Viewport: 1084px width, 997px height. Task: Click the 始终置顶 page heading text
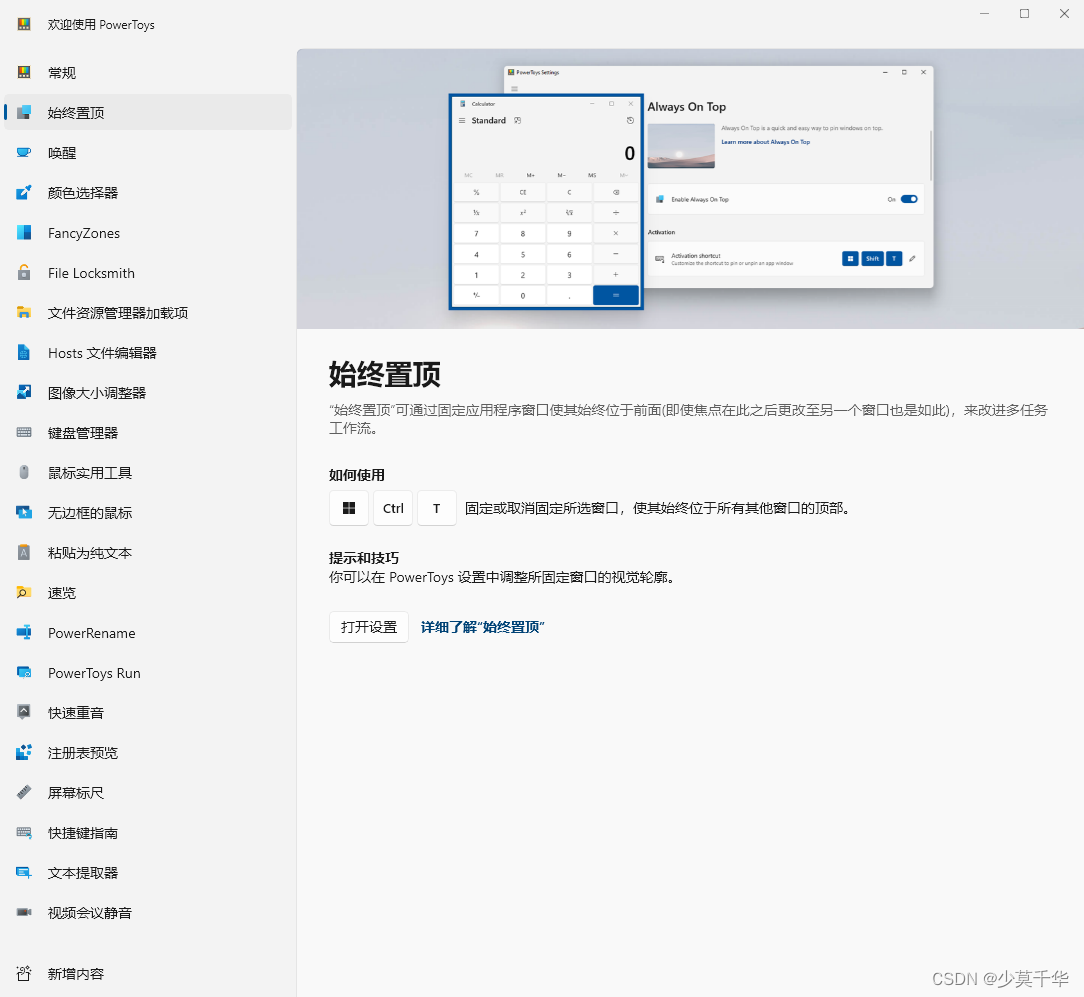click(x=384, y=374)
